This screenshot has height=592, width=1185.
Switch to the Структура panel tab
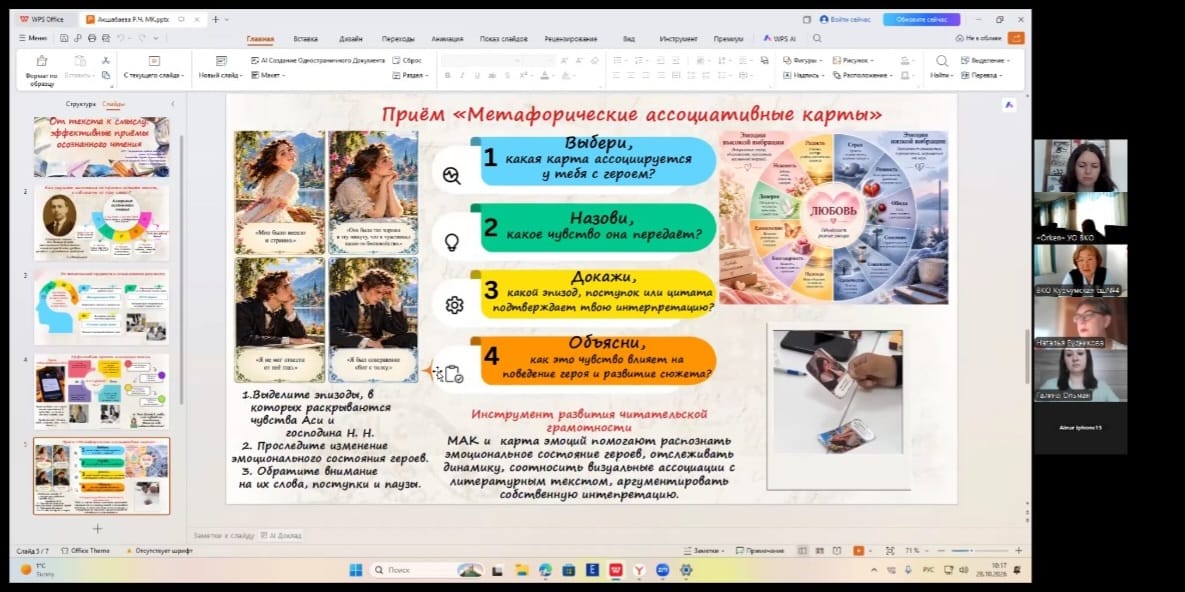[x=81, y=104]
